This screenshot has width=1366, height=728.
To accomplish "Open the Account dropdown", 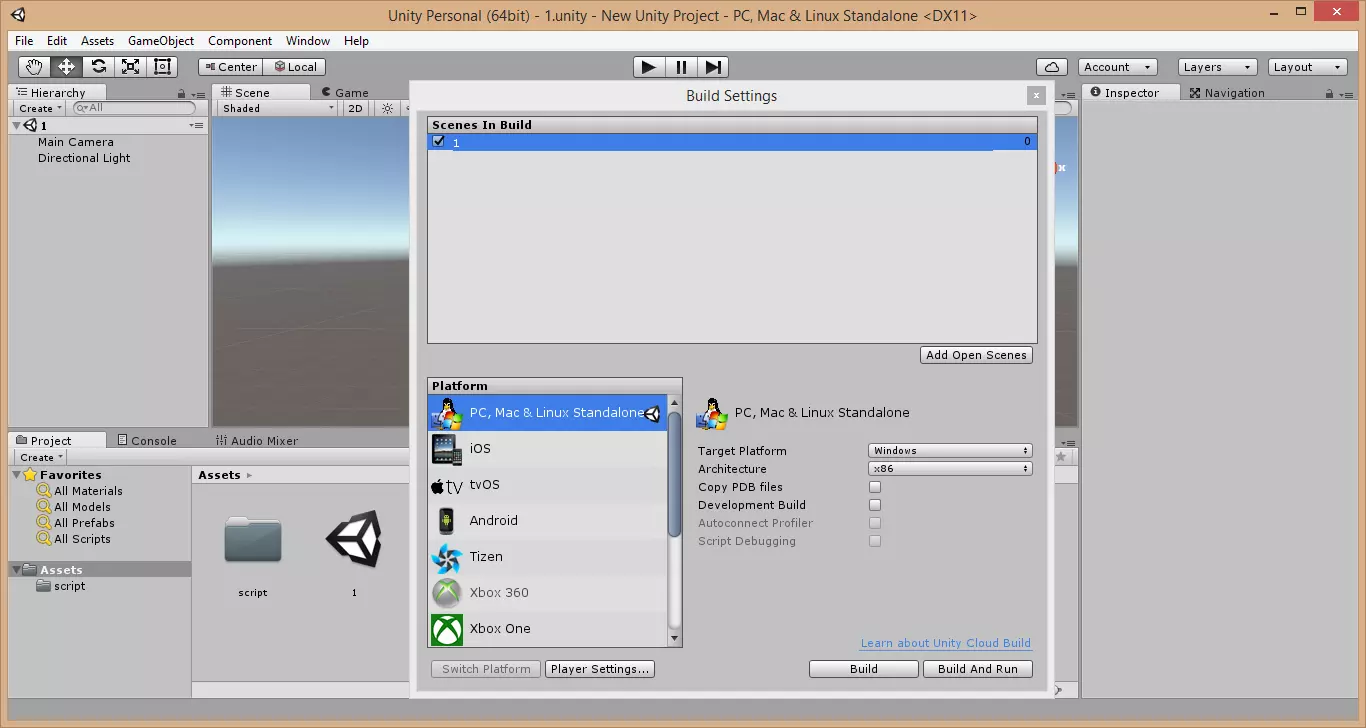I will pos(1118,67).
